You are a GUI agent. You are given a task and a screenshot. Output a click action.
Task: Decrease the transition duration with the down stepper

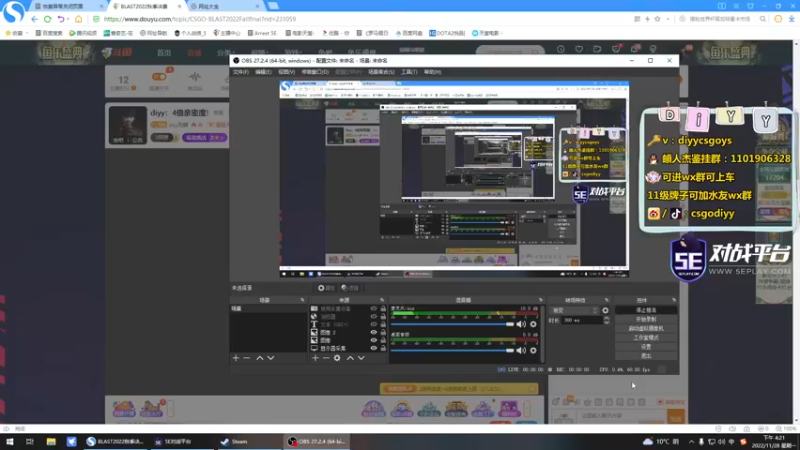coord(607,322)
